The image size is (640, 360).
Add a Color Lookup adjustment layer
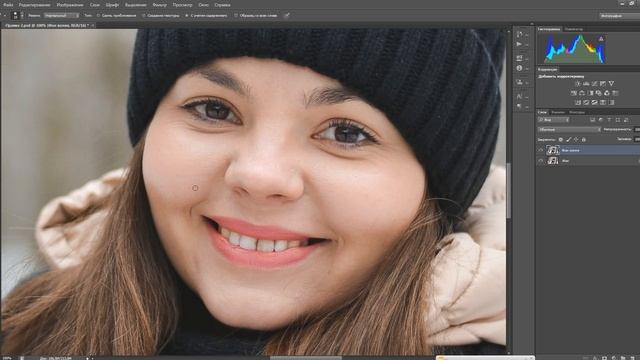tap(615, 93)
